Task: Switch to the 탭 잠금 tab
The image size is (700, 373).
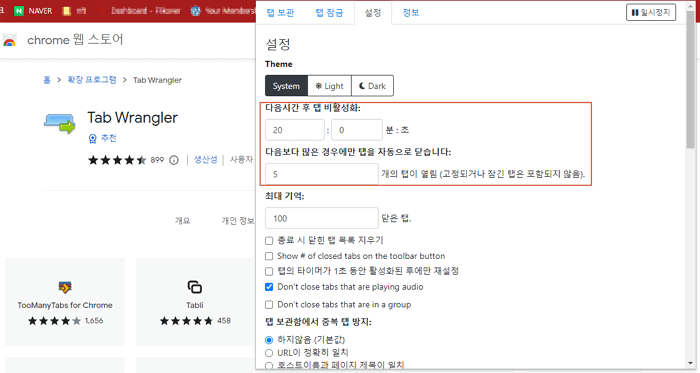Action: click(x=329, y=12)
